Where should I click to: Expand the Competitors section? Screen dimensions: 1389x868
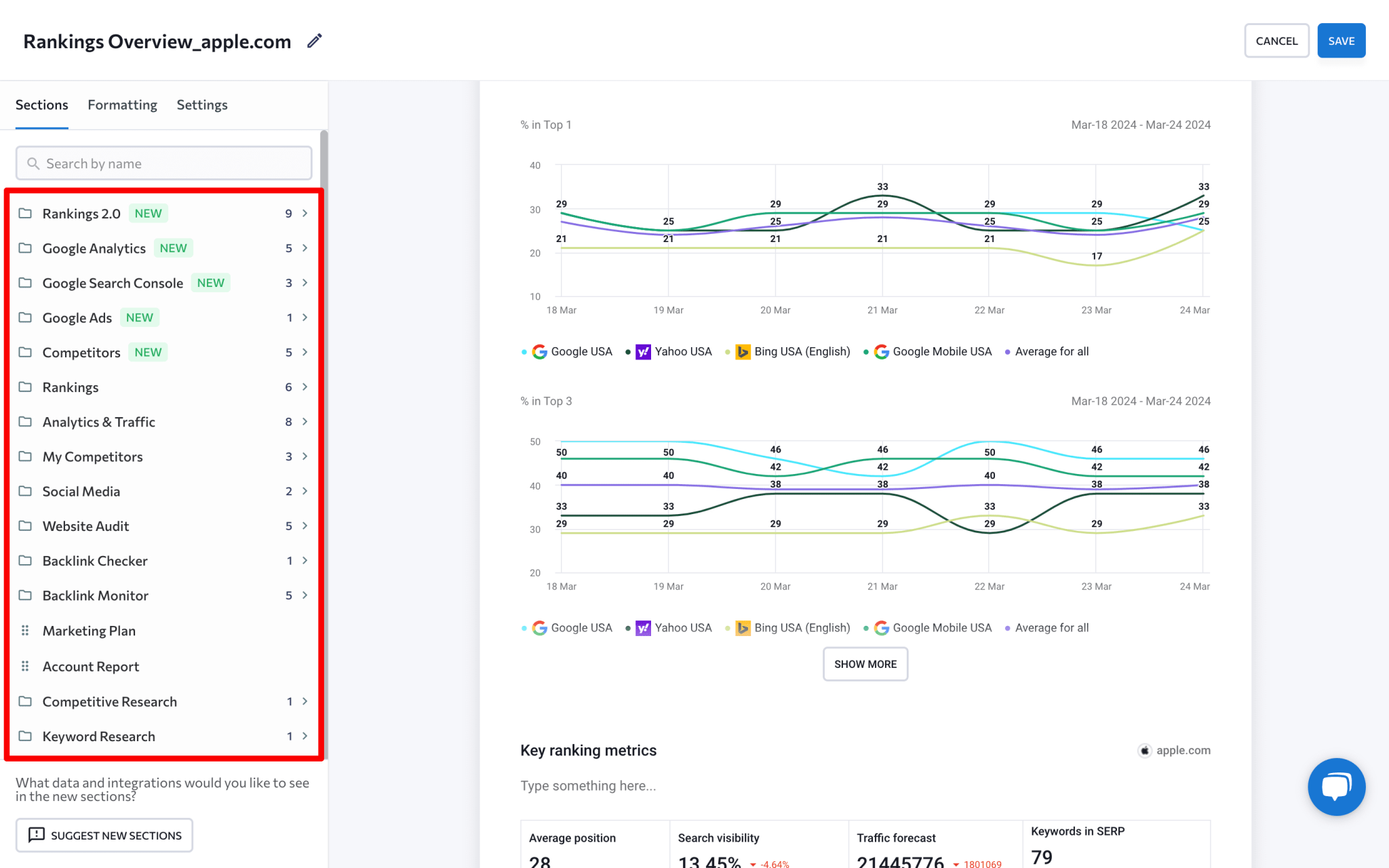pyautogui.click(x=305, y=352)
